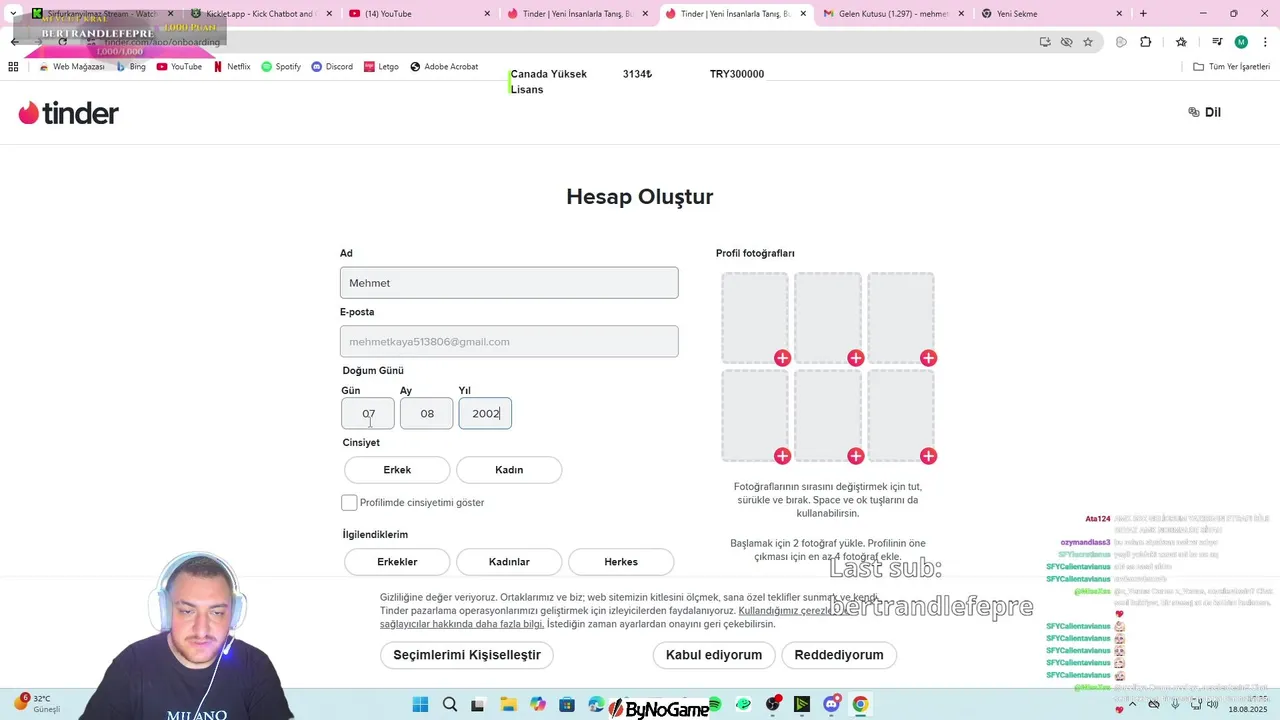Viewport: 1280px width, 720px height.
Task: Open YouTube bookmark
Action: tap(179, 67)
